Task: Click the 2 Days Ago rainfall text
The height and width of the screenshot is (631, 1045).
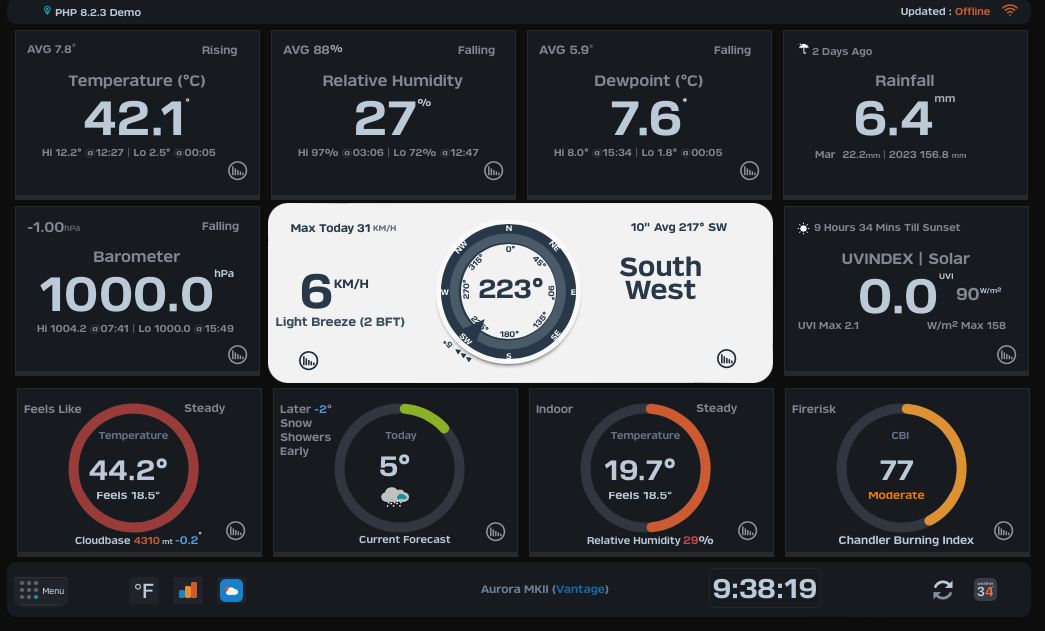Action: tap(842, 51)
